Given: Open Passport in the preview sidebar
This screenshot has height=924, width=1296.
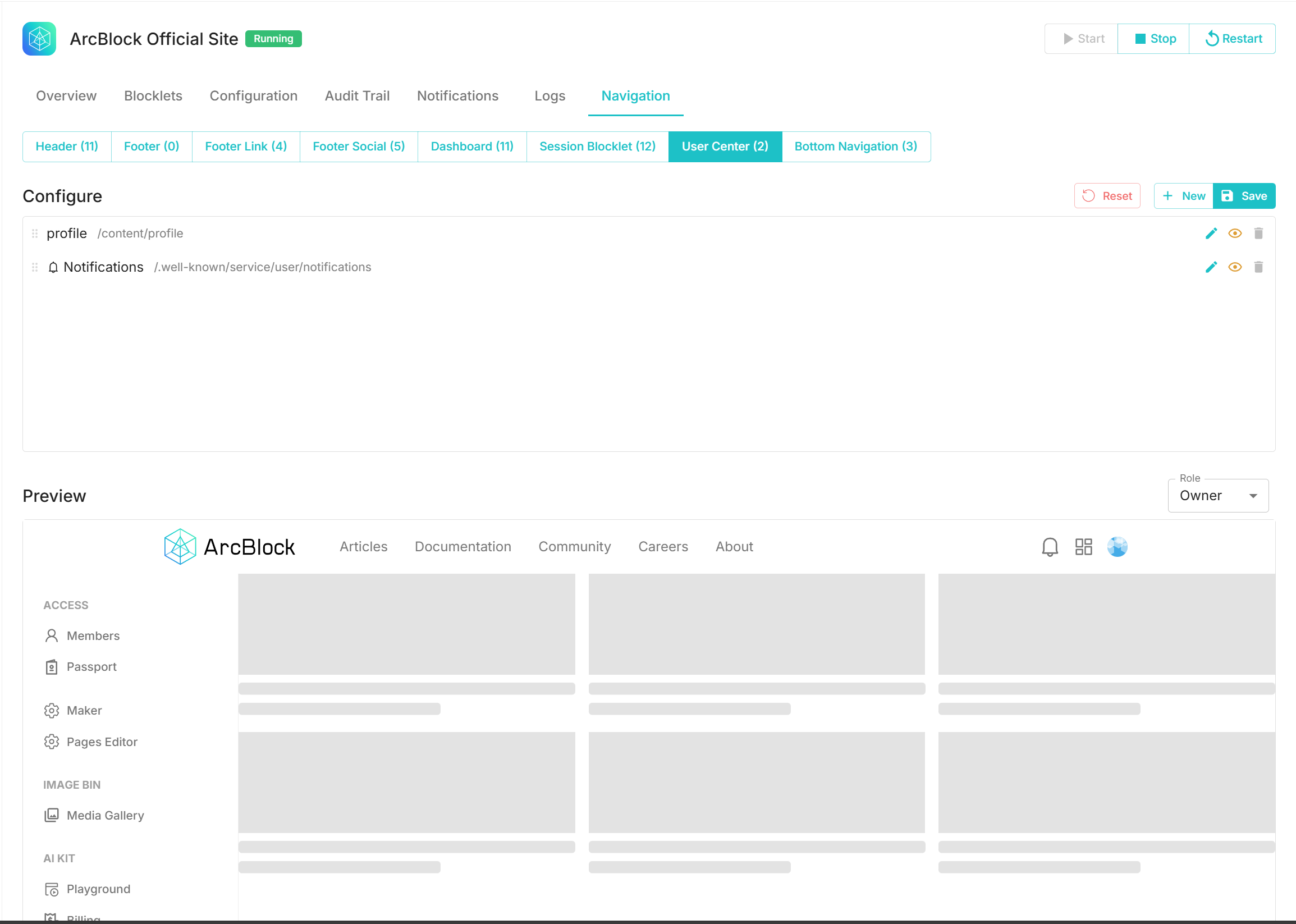Looking at the screenshot, I should point(91,667).
